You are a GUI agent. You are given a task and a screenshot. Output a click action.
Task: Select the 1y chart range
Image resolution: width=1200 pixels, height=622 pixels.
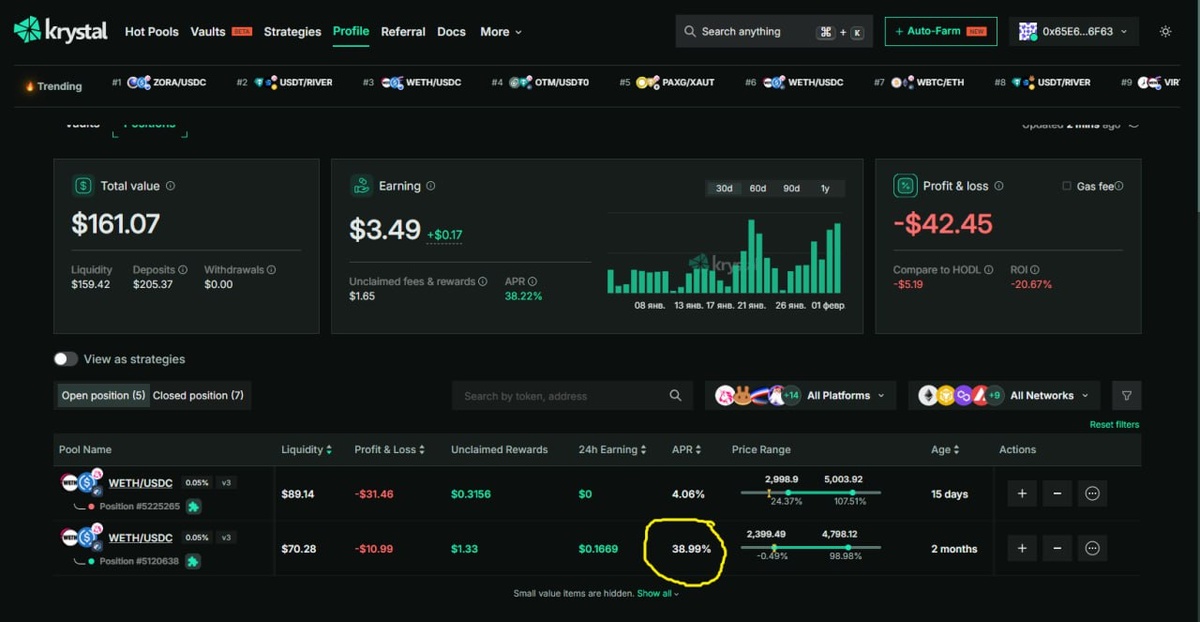coord(825,188)
